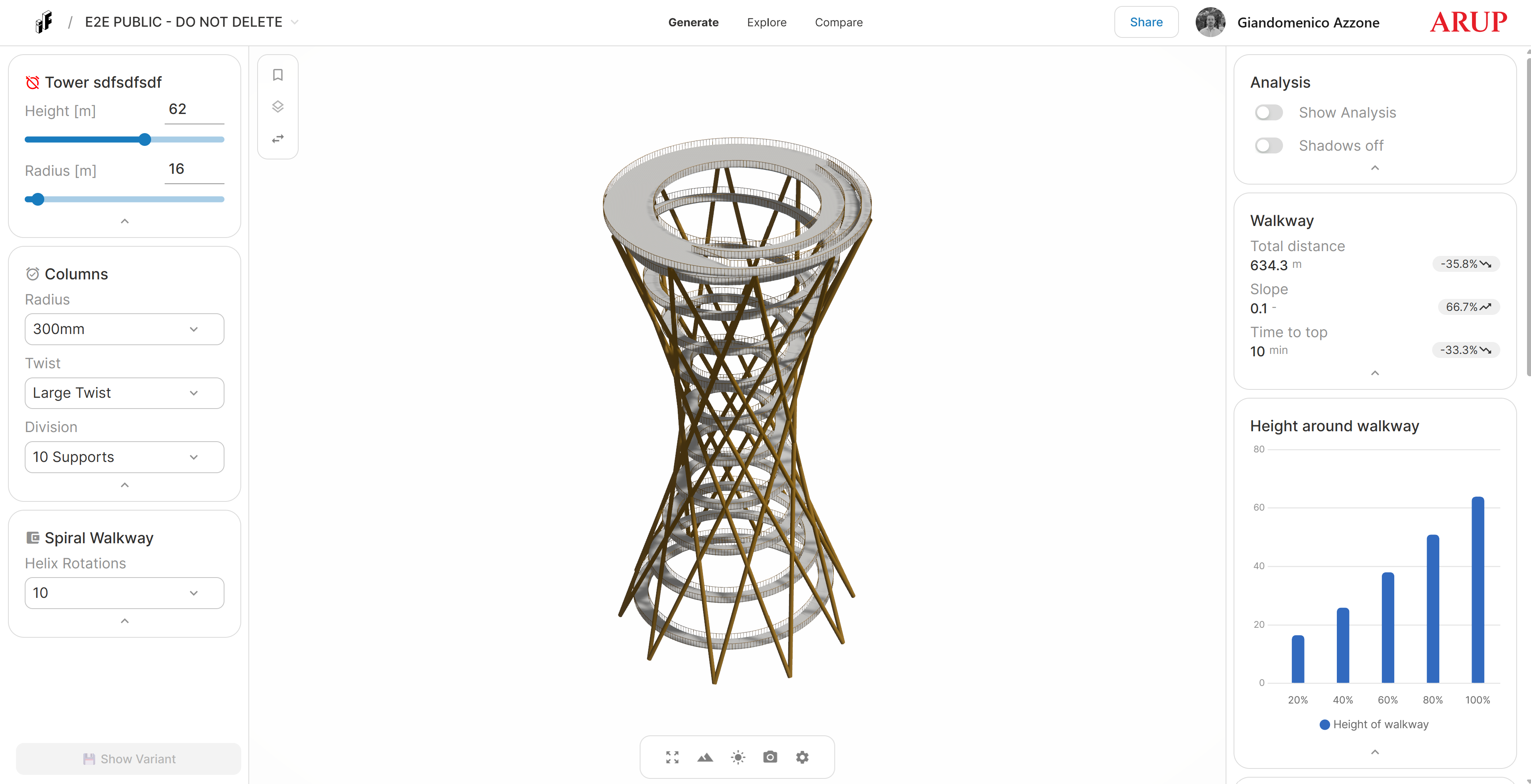Enable the Show Analysis toggle
This screenshot has width=1531, height=784.
click(1268, 113)
